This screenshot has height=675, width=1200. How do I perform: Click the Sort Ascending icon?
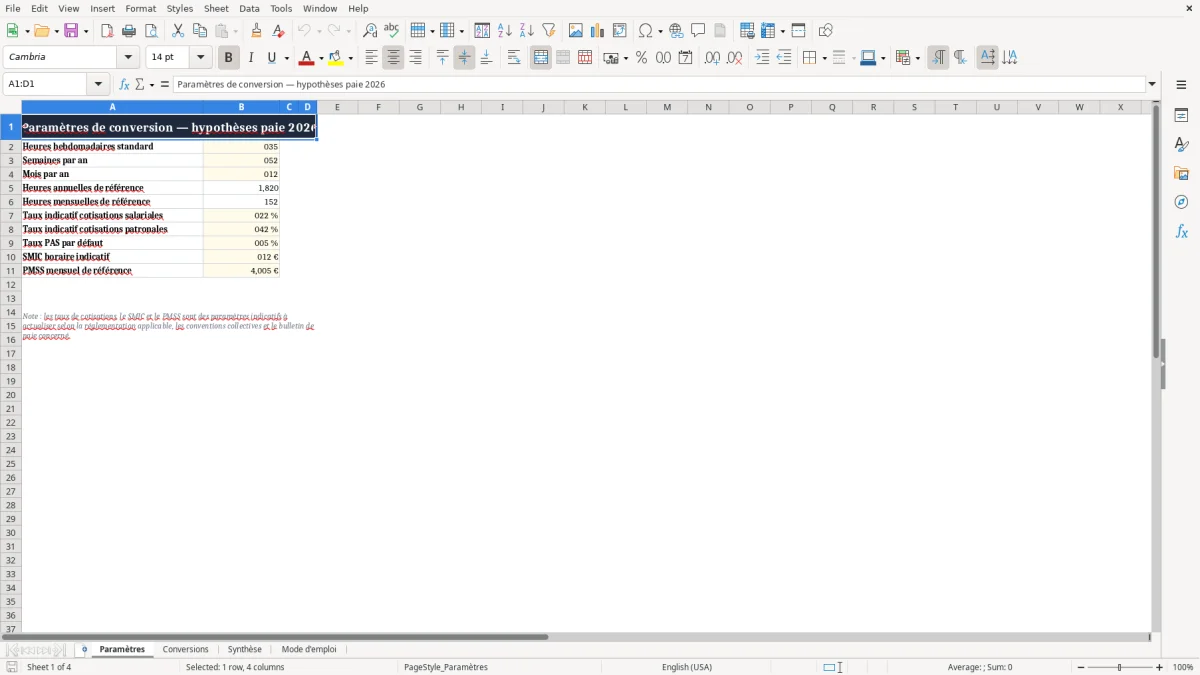pos(505,31)
